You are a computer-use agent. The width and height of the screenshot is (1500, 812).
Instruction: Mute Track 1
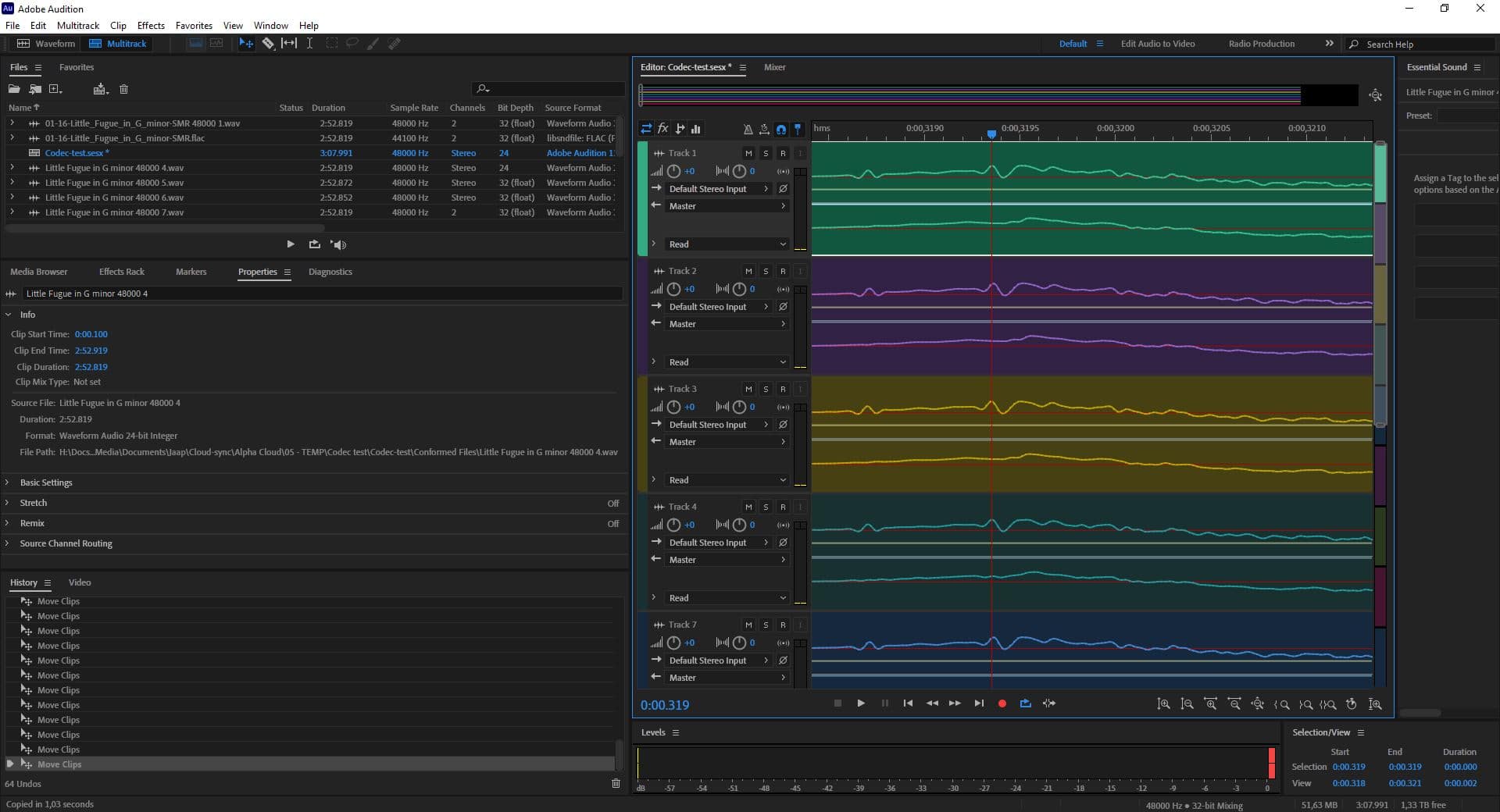(748, 153)
